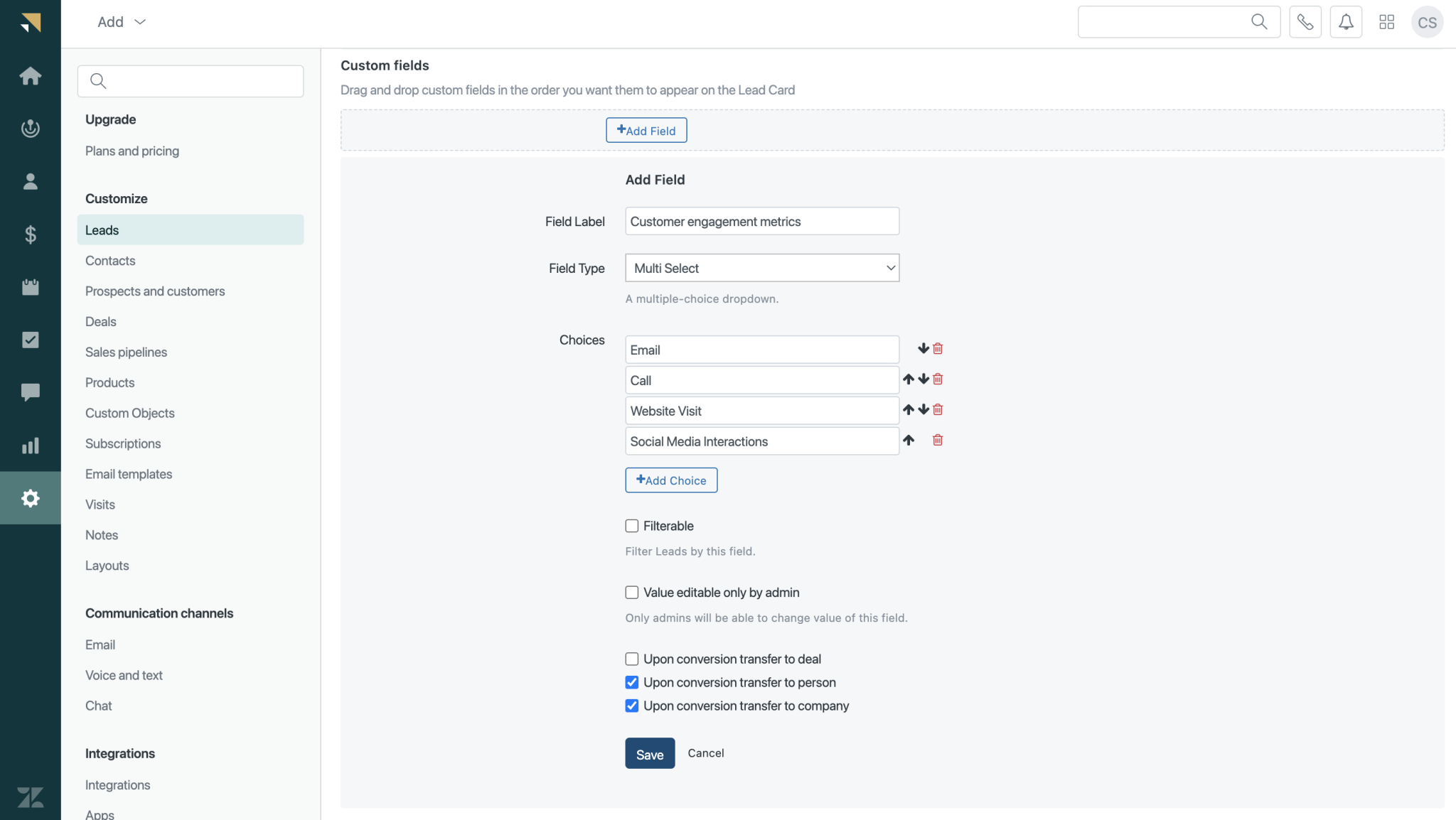Click the notifications bell icon
The image size is (1456, 820).
pyautogui.click(x=1345, y=21)
